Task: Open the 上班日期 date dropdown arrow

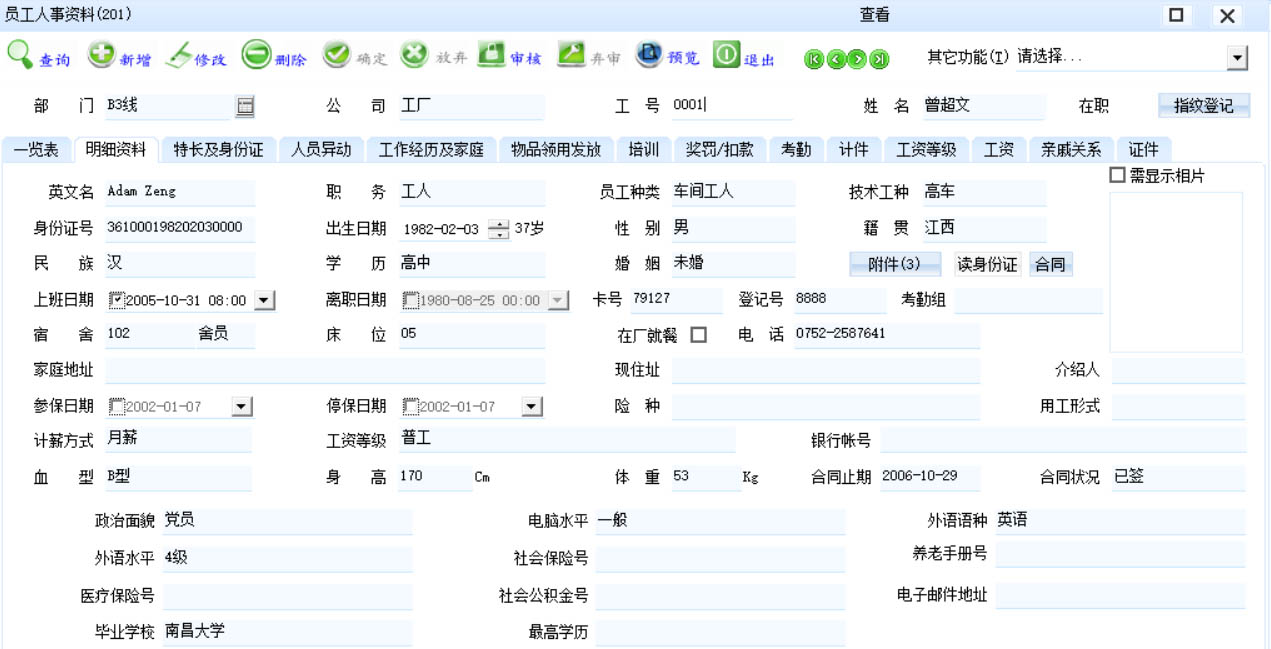Action: [264, 299]
